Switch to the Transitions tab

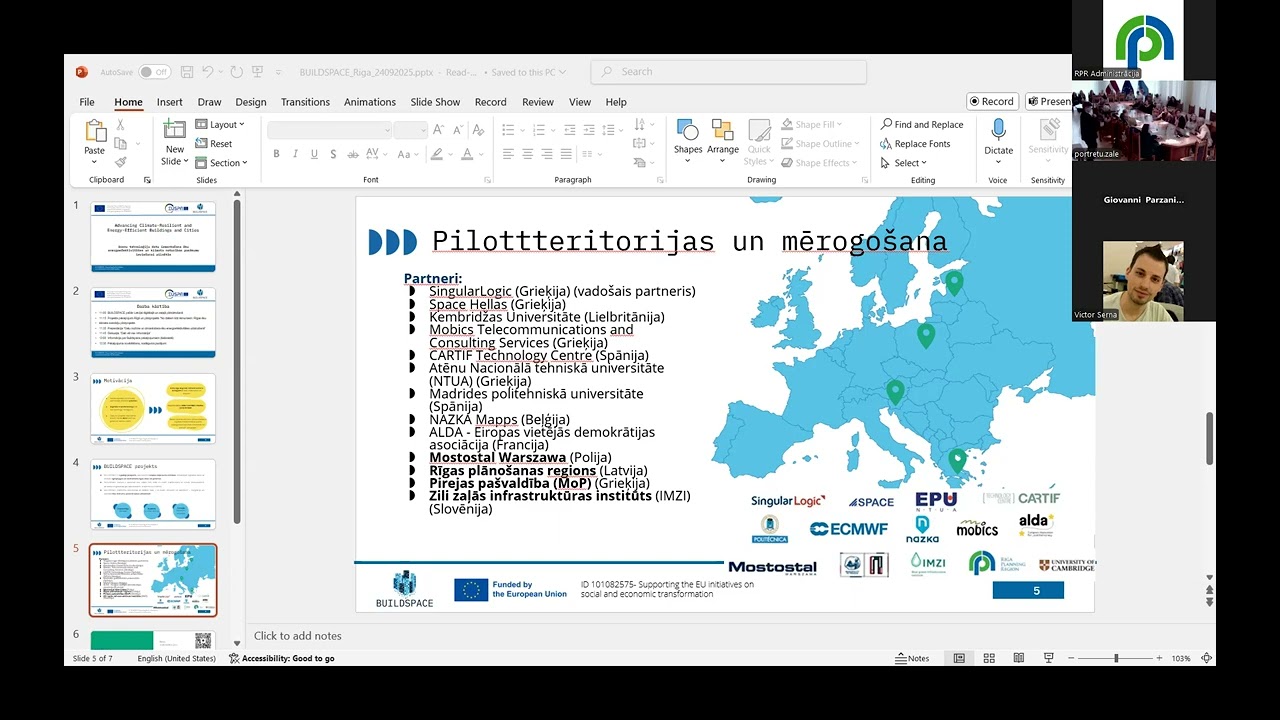pyautogui.click(x=305, y=102)
